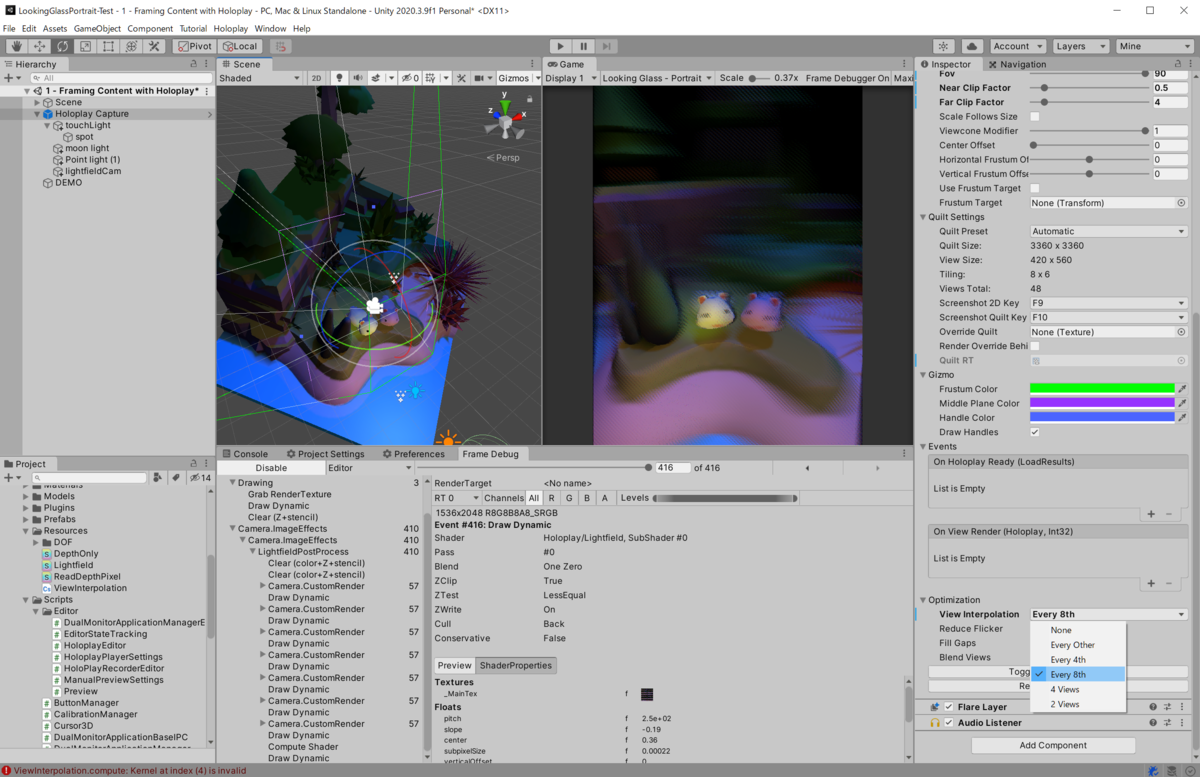Open Mine layout dropdown
This screenshot has width=1200, height=777.
pos(1155,46)
